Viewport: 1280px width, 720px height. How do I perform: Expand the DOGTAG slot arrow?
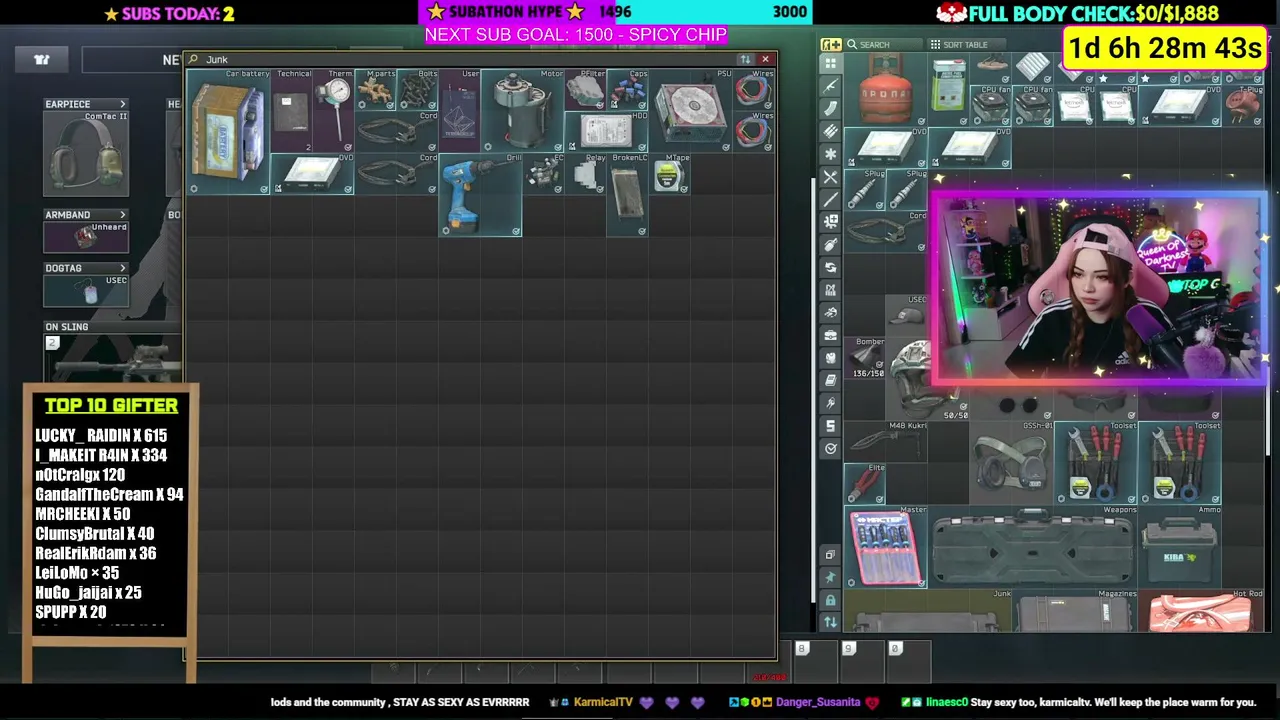[x=123, y=268]
